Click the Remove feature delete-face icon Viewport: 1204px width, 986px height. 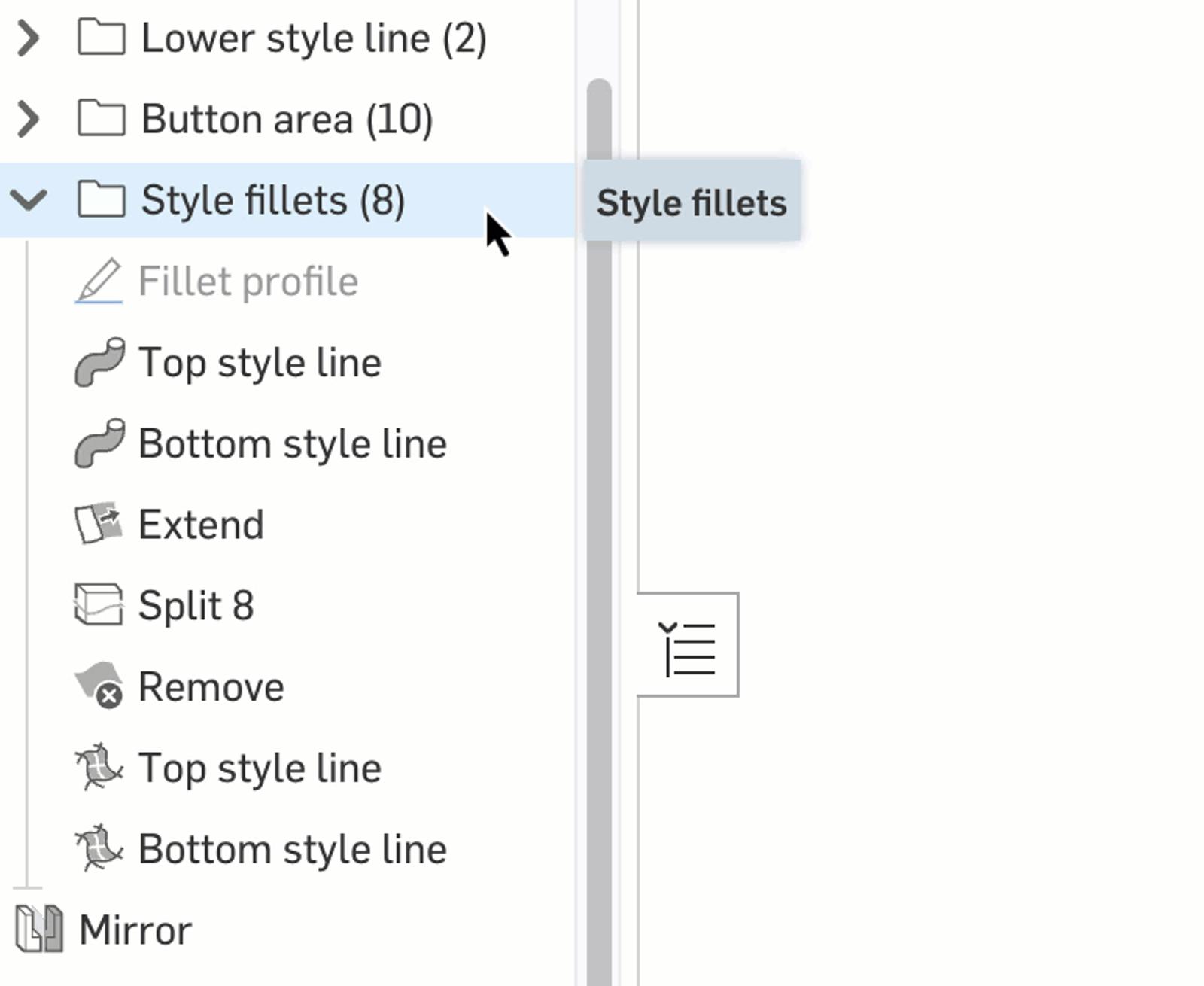click(x=99, y=686)
